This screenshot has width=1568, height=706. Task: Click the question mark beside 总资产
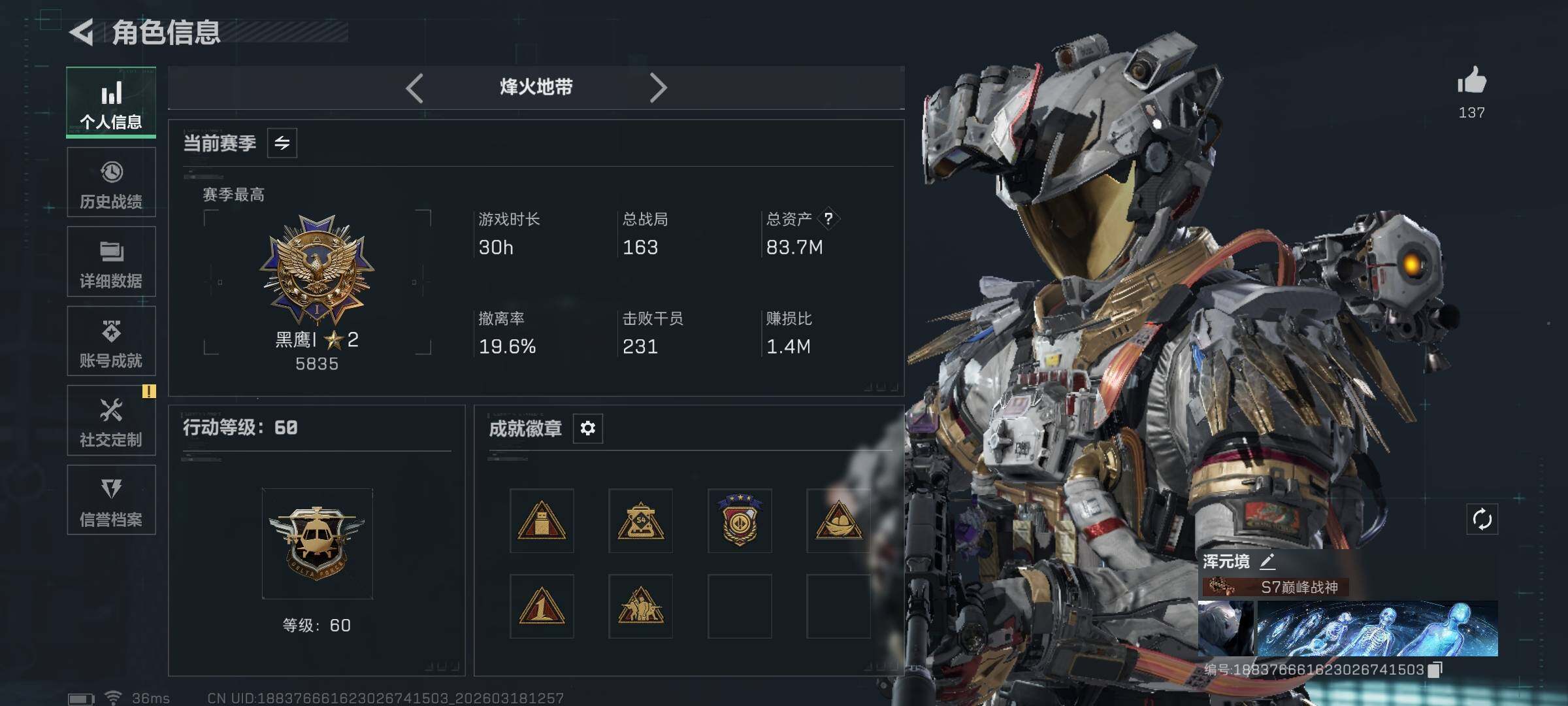pyautogui.click(x=828, y=218)
